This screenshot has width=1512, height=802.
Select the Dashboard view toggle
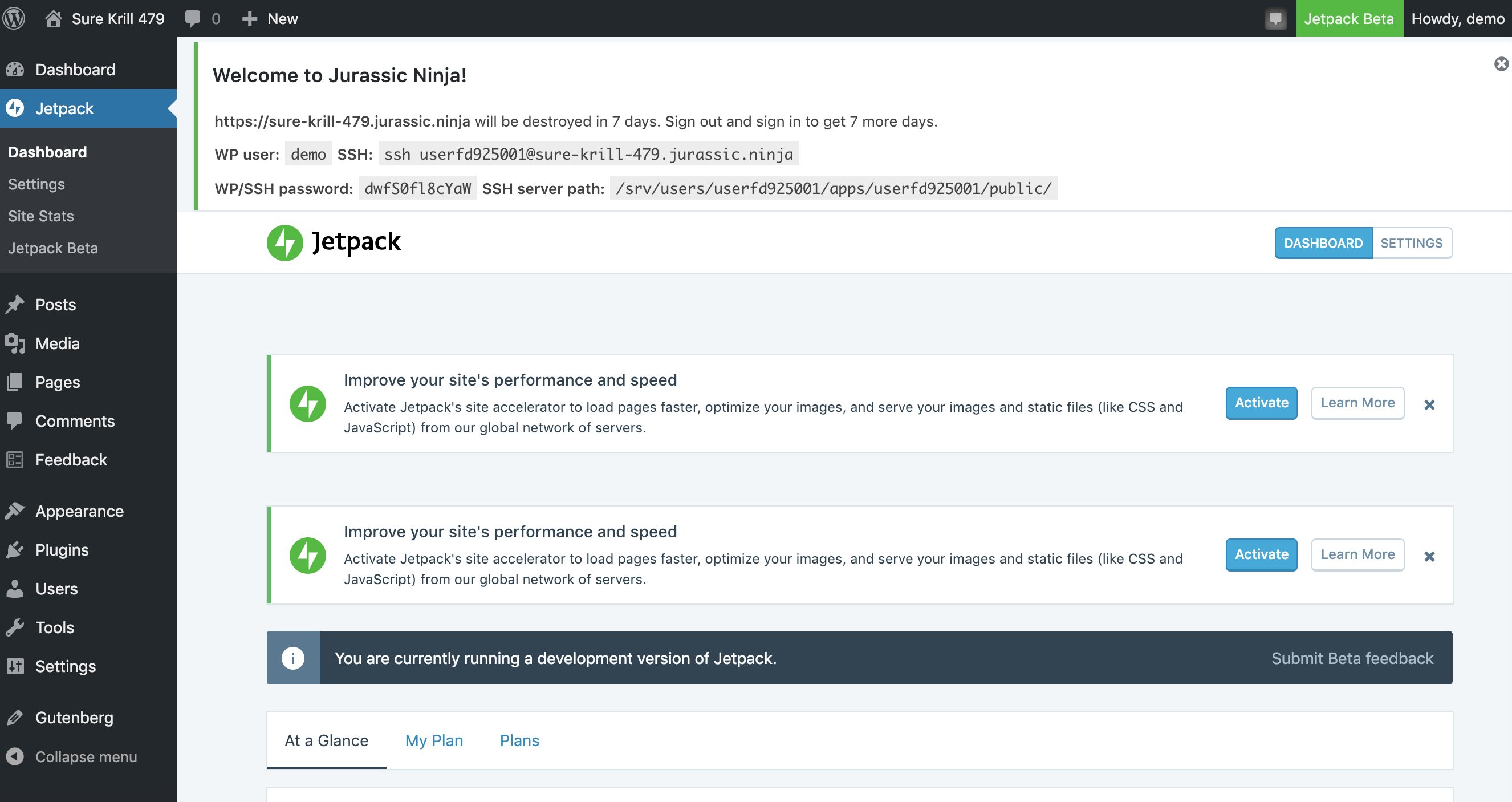tap(1323, 242)
